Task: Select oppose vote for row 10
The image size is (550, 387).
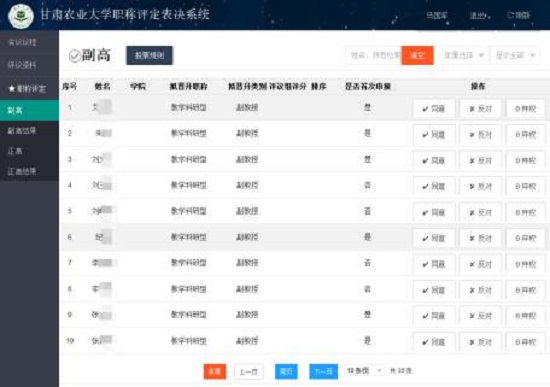Action: [481, 342]
